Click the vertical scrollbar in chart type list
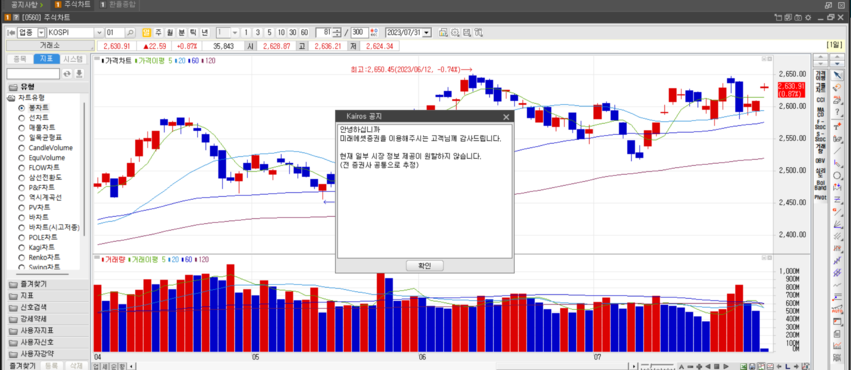The width and height of the screenshot is (851, 370). pyautogui.click(x=84, y=168)
